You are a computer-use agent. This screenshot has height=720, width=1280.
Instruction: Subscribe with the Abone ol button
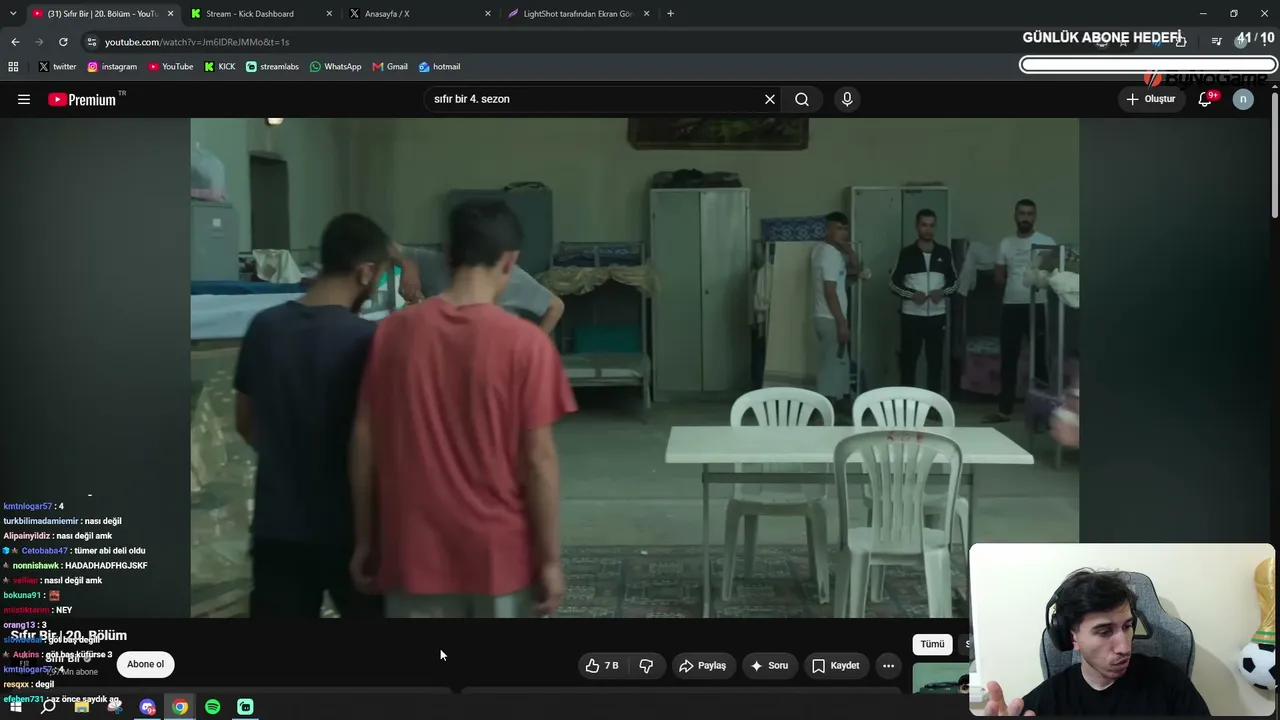pyautogui.click(x=145, y=664)
